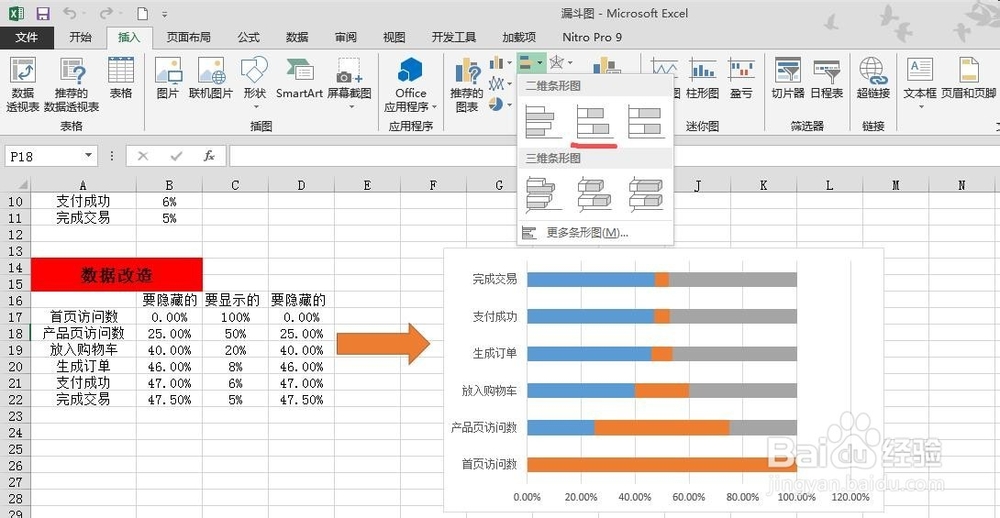Image resolution: width=1000 pixels, height=518 pixels.
Task: Open the File (文件) tab
Action: tap(27, 38)
